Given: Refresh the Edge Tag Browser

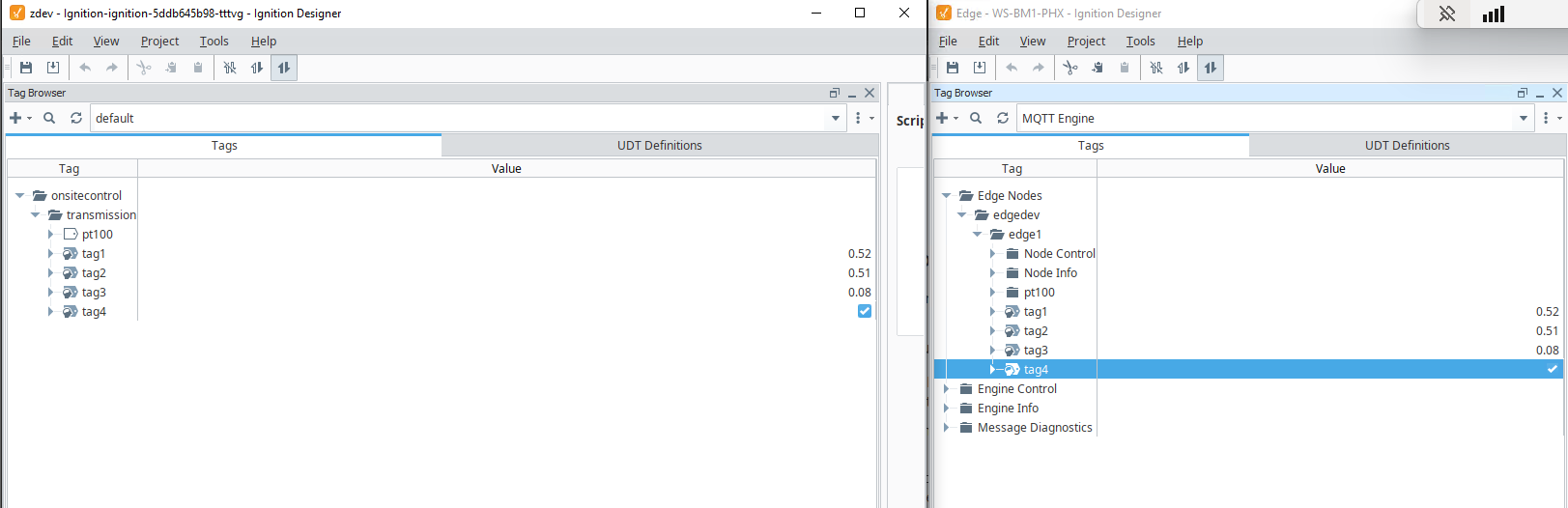Looking at the screenshot, I should point(1003,118).
